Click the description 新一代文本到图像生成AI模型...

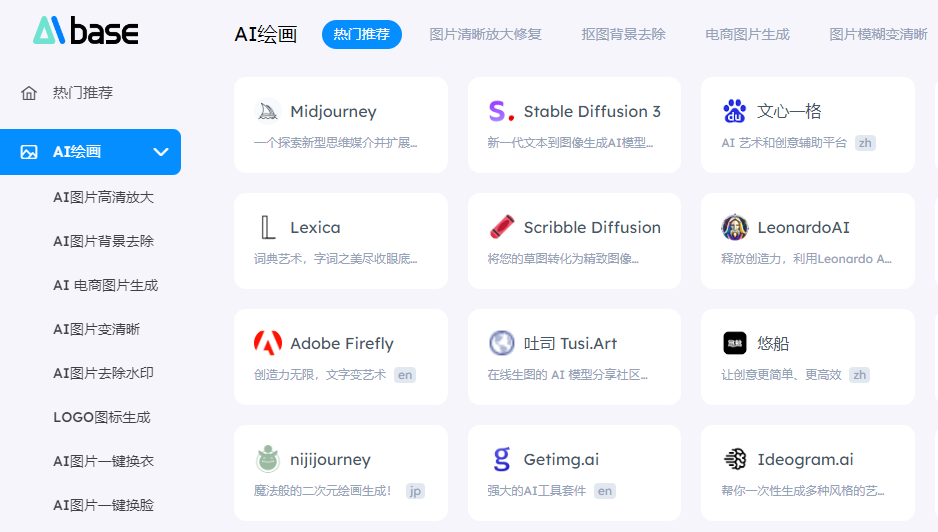click(570, 143)
